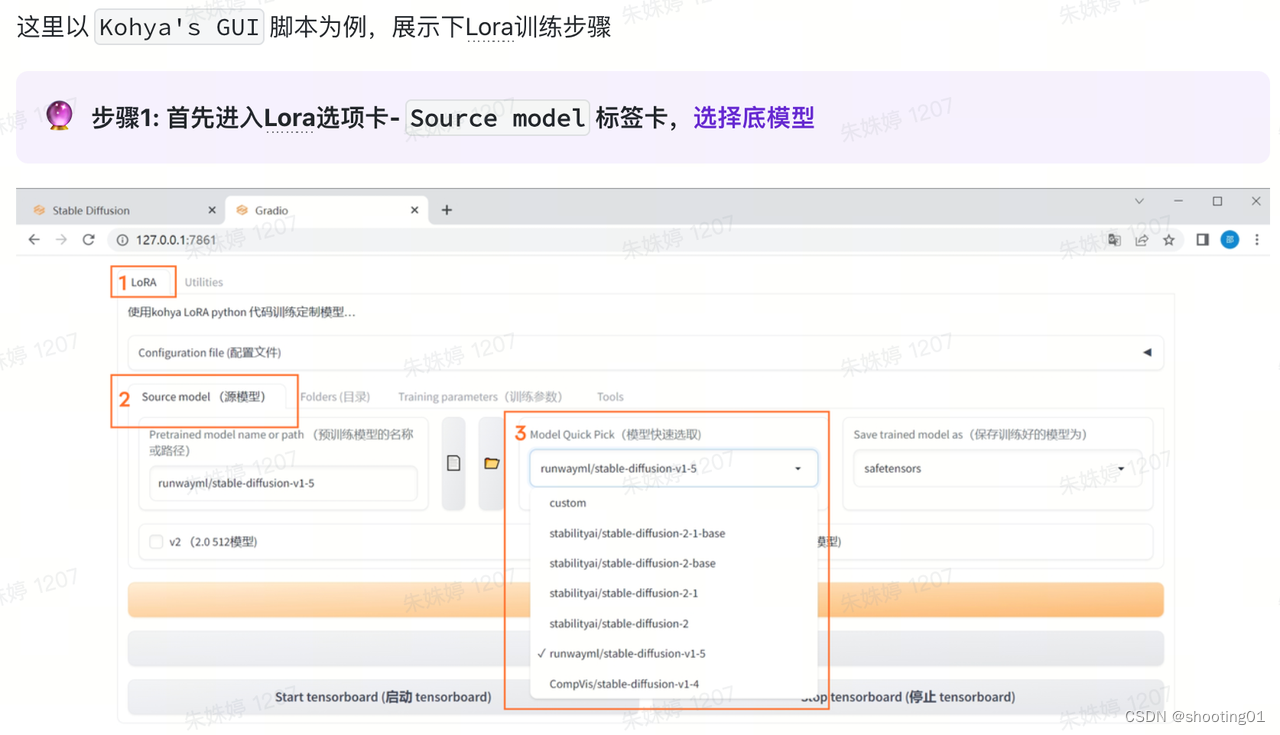
Task: Open the blue profile avatar icon
Action: tap(1230, 240)
